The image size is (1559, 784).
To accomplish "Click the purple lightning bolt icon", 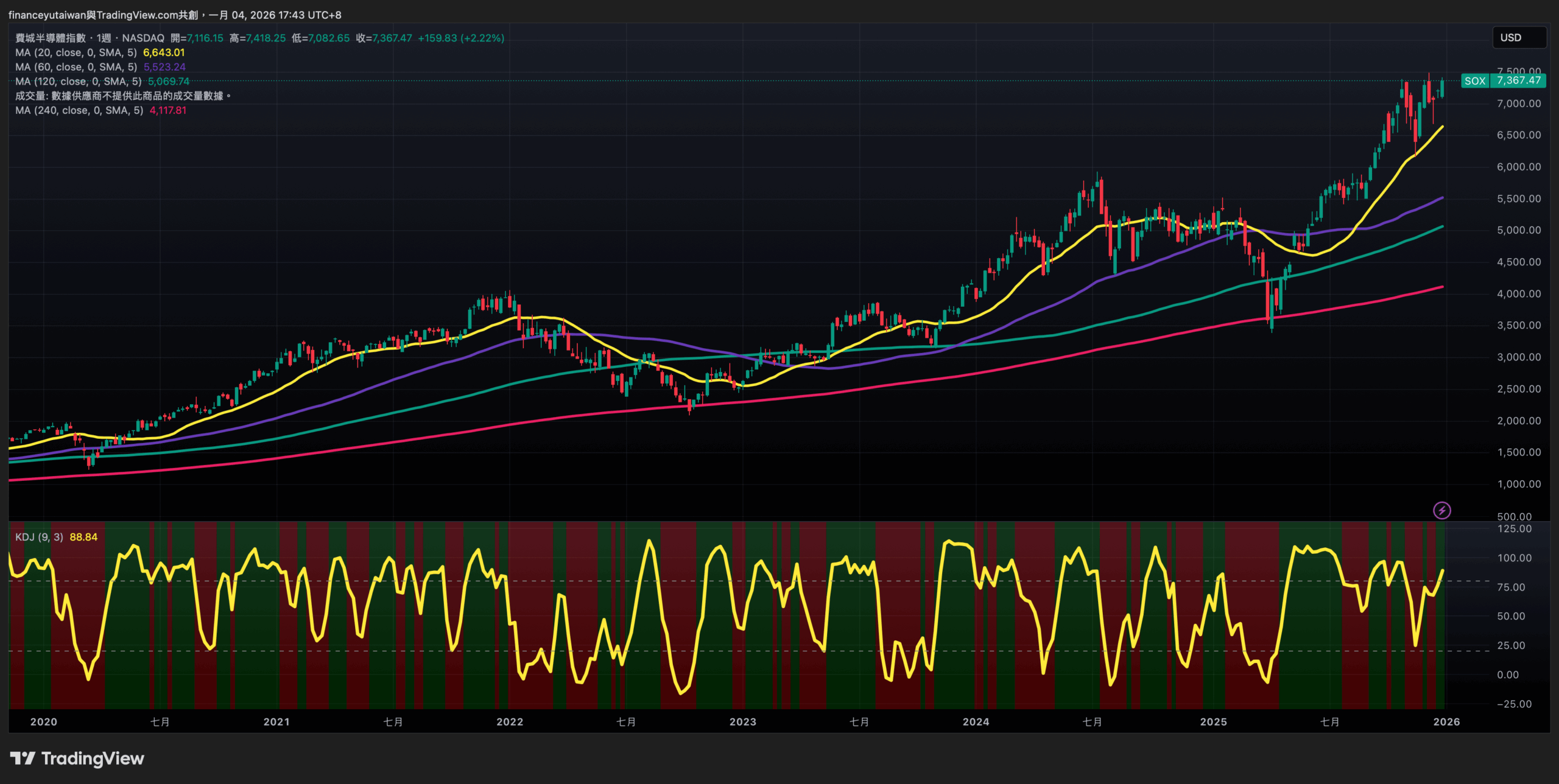I will tap(1441, 510).
